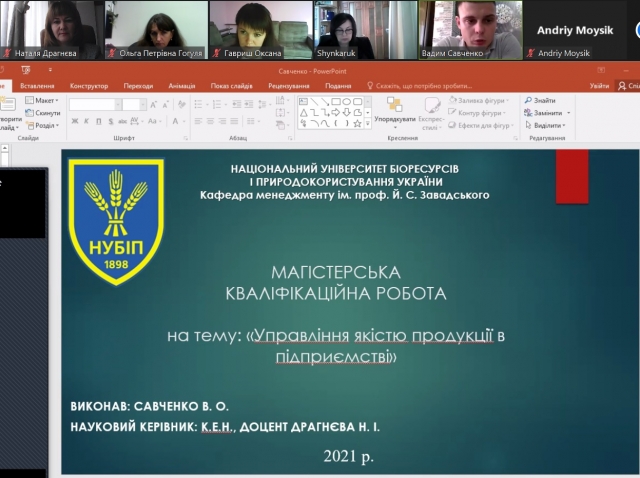The image size is (640, 478).
Task: Click the increase font size icon
Action: coord(153,105)
